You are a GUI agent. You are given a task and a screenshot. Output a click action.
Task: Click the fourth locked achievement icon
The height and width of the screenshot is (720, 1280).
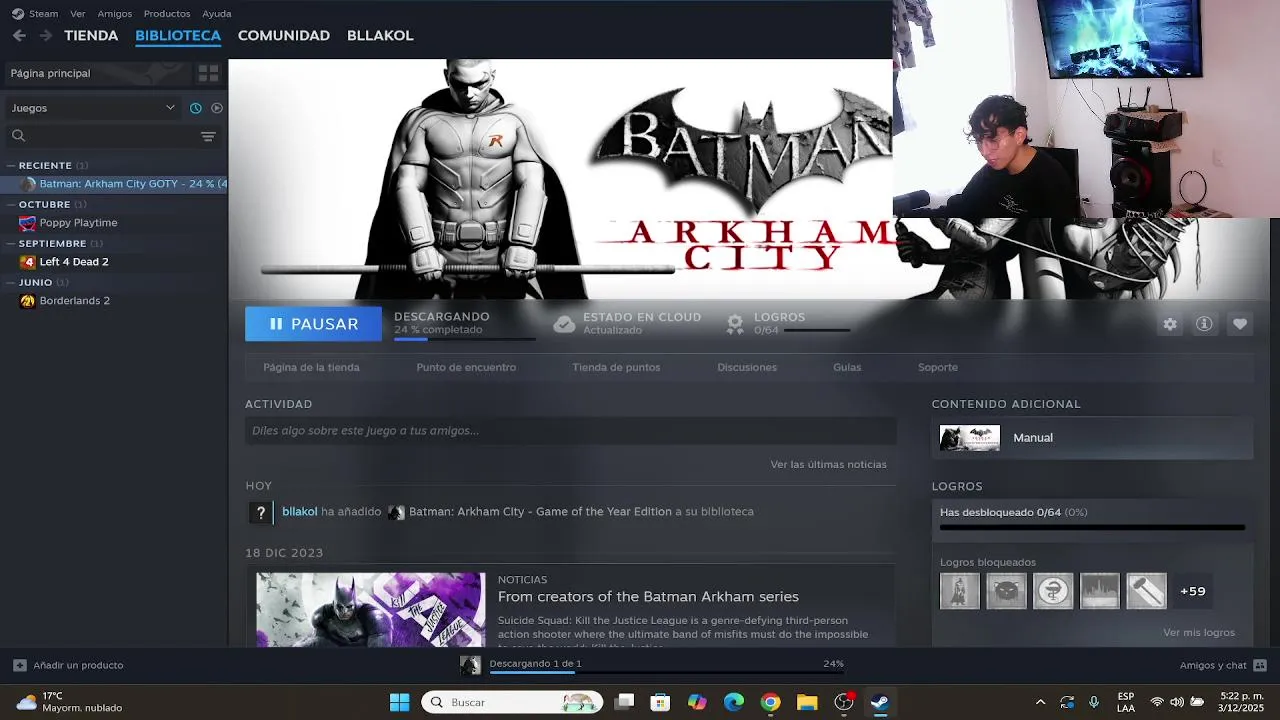click(1100, 591)
